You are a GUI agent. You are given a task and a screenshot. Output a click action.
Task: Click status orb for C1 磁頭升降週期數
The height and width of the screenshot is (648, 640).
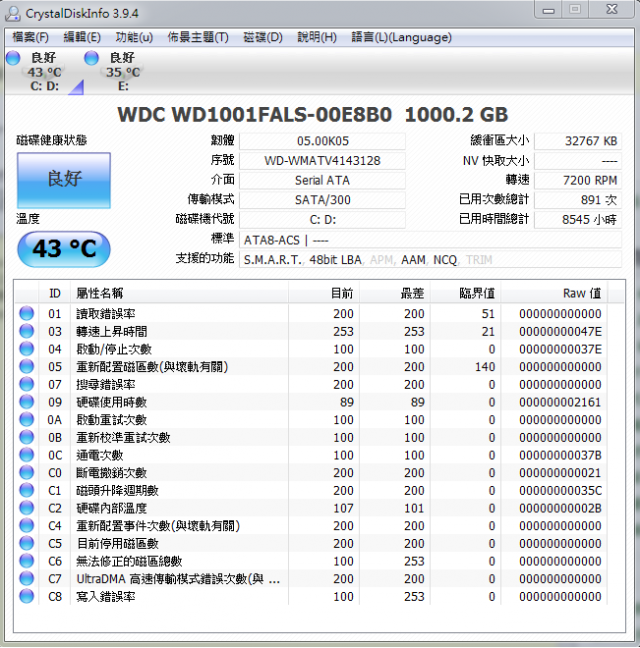click(x=26, y=490)
